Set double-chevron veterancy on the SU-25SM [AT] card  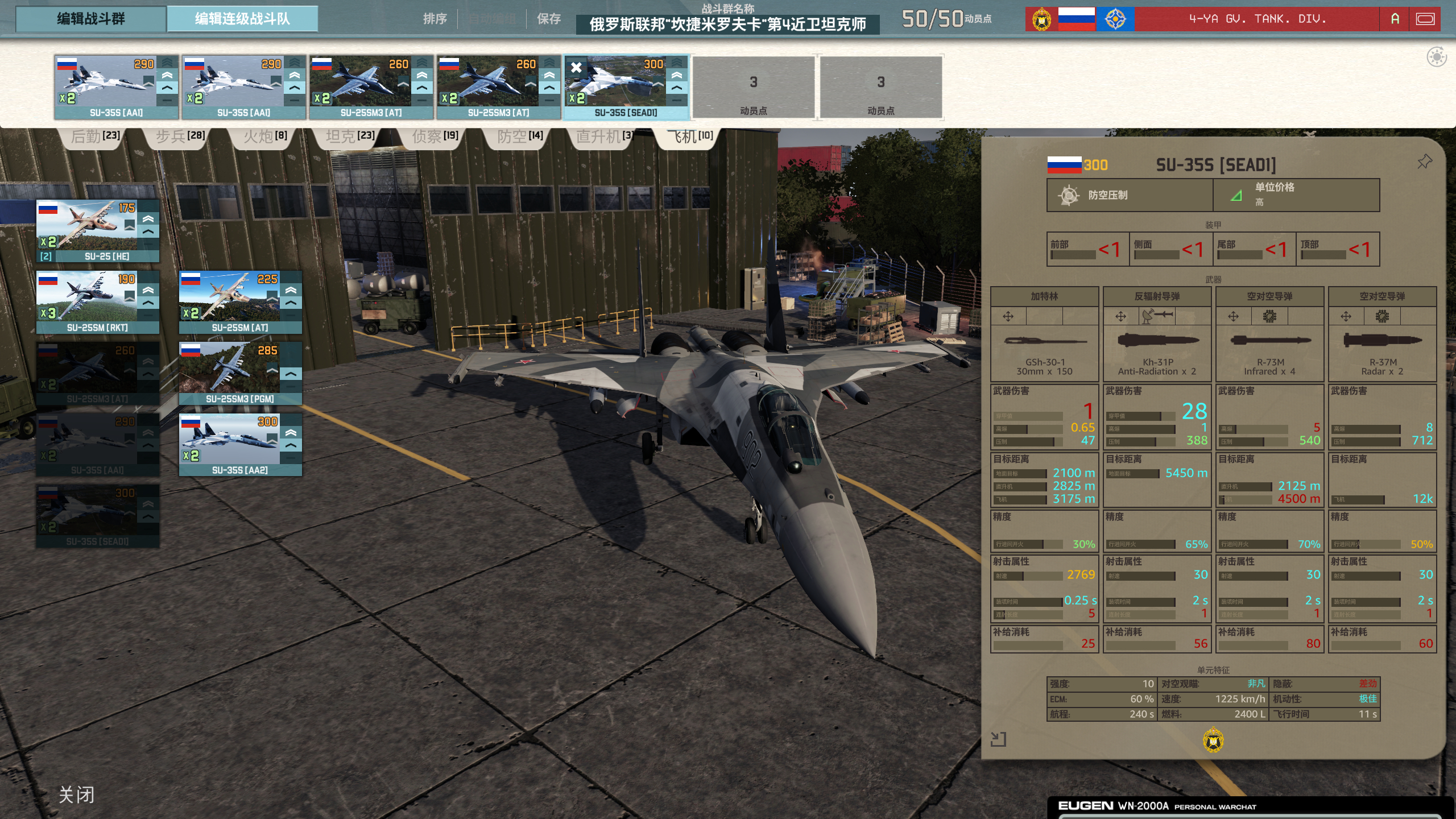click(x=291, y=290)
